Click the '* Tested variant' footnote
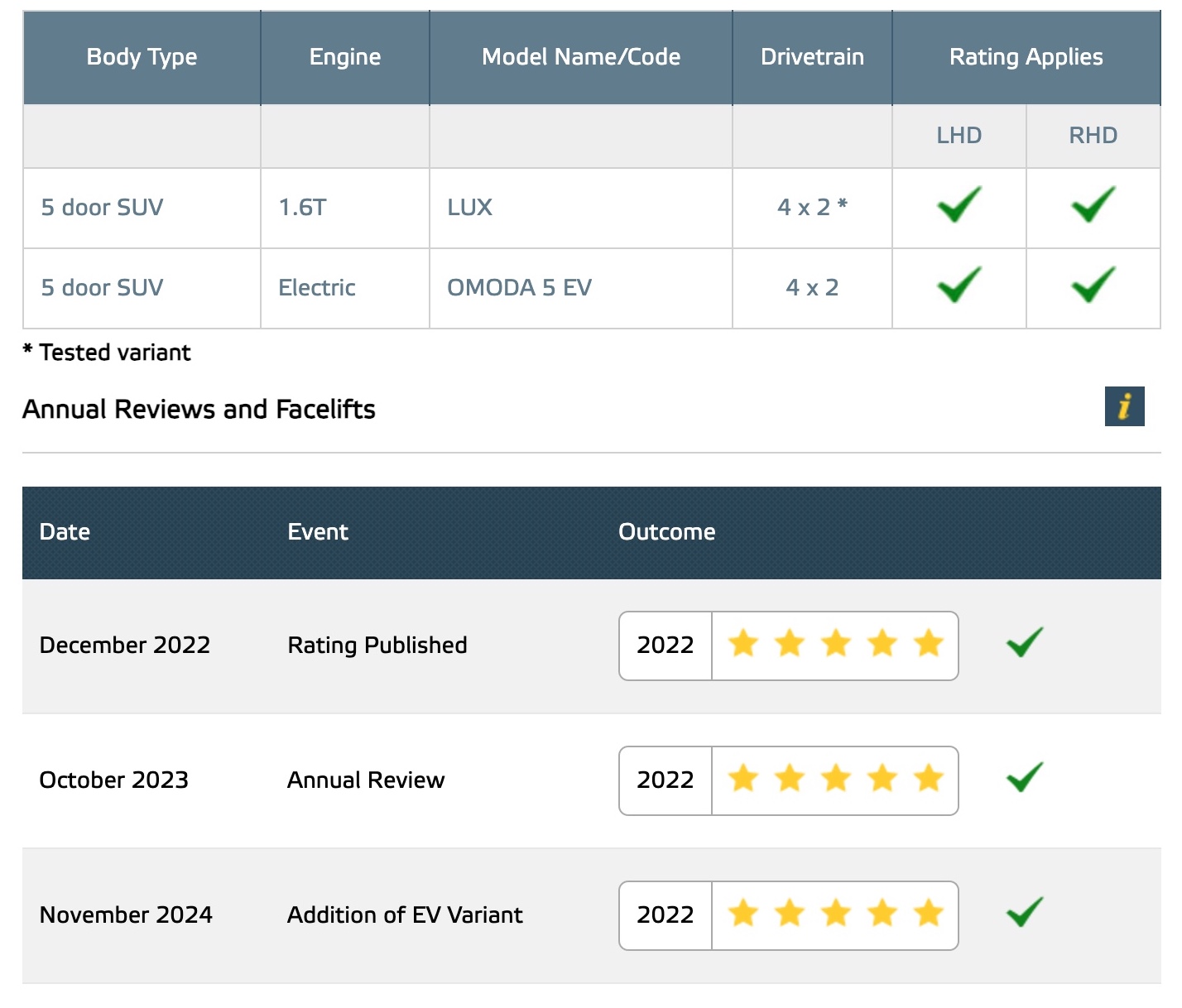Screen dimensions: 1182x1008 [x=107, y=353]
